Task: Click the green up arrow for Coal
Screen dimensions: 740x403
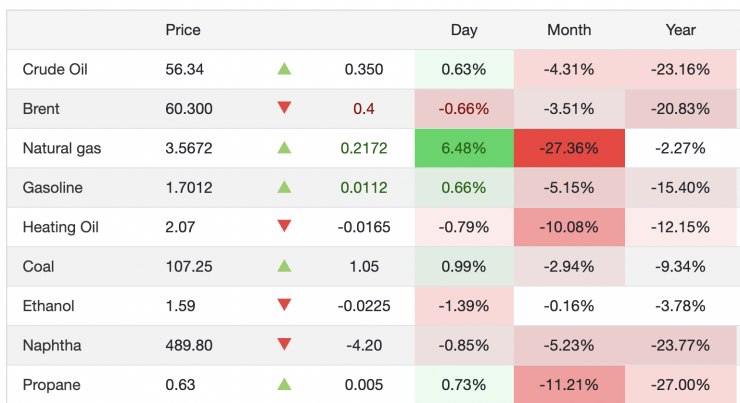Action: click(x=284, y=266)
